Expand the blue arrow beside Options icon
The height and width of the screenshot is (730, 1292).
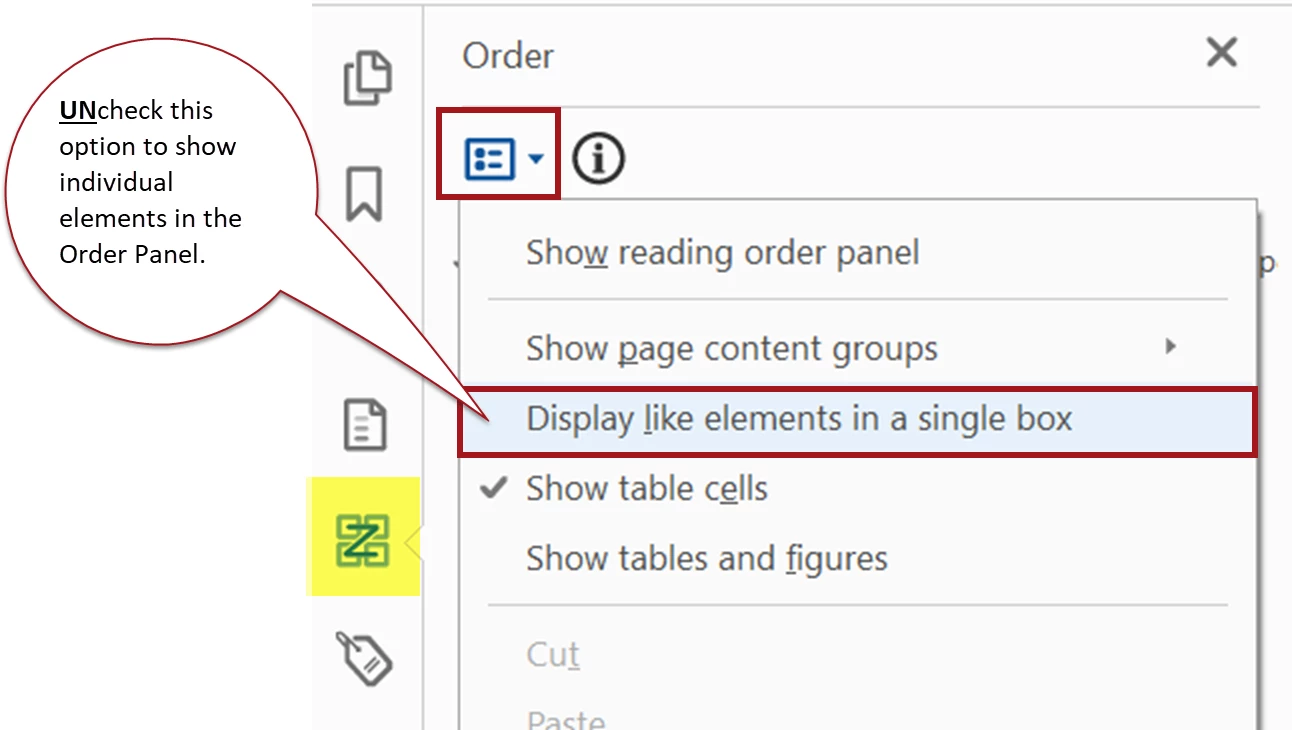[x=537, y=158]
